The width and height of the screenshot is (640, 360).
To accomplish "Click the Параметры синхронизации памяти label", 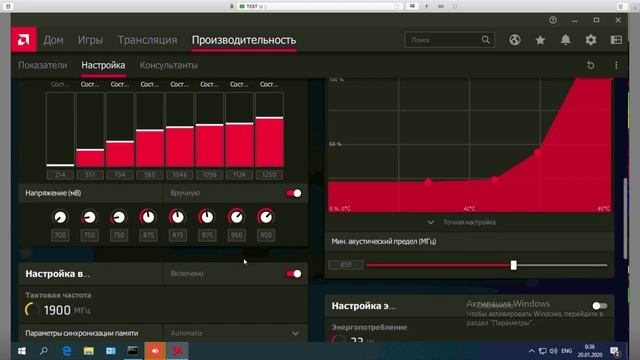I will click(82, 333).
